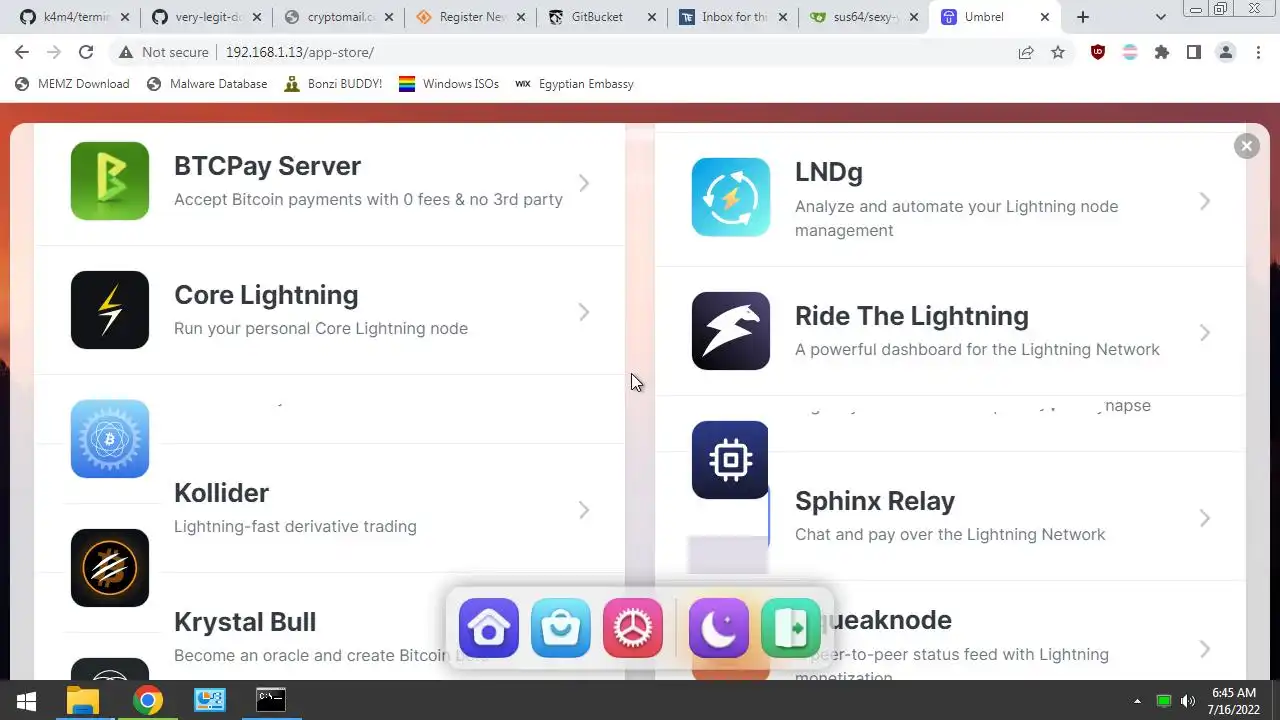1280x720 pixels.
Task: Share this page icon in address bar
Action: 1026,52
